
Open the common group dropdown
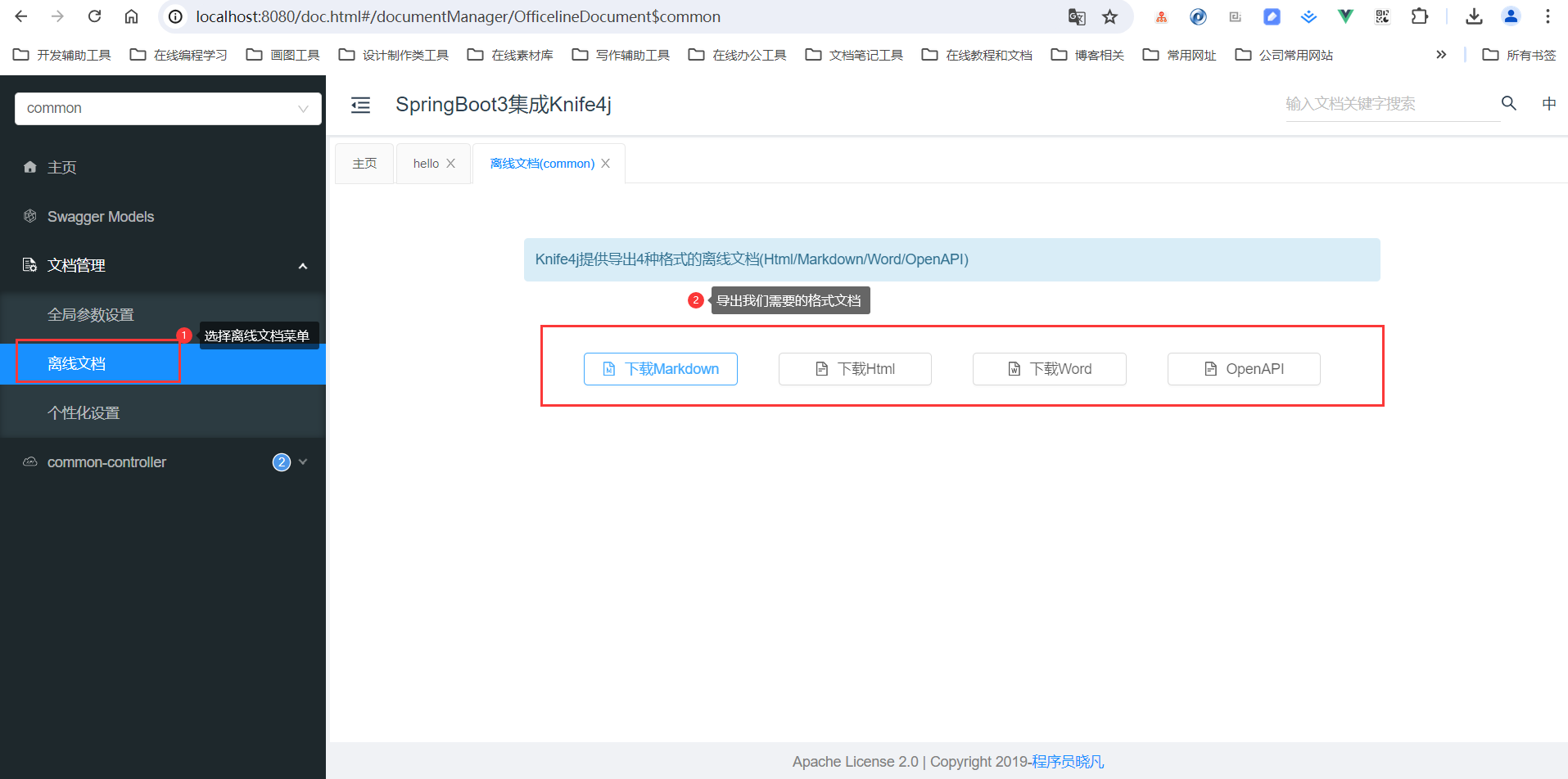[x=168, y=108]
